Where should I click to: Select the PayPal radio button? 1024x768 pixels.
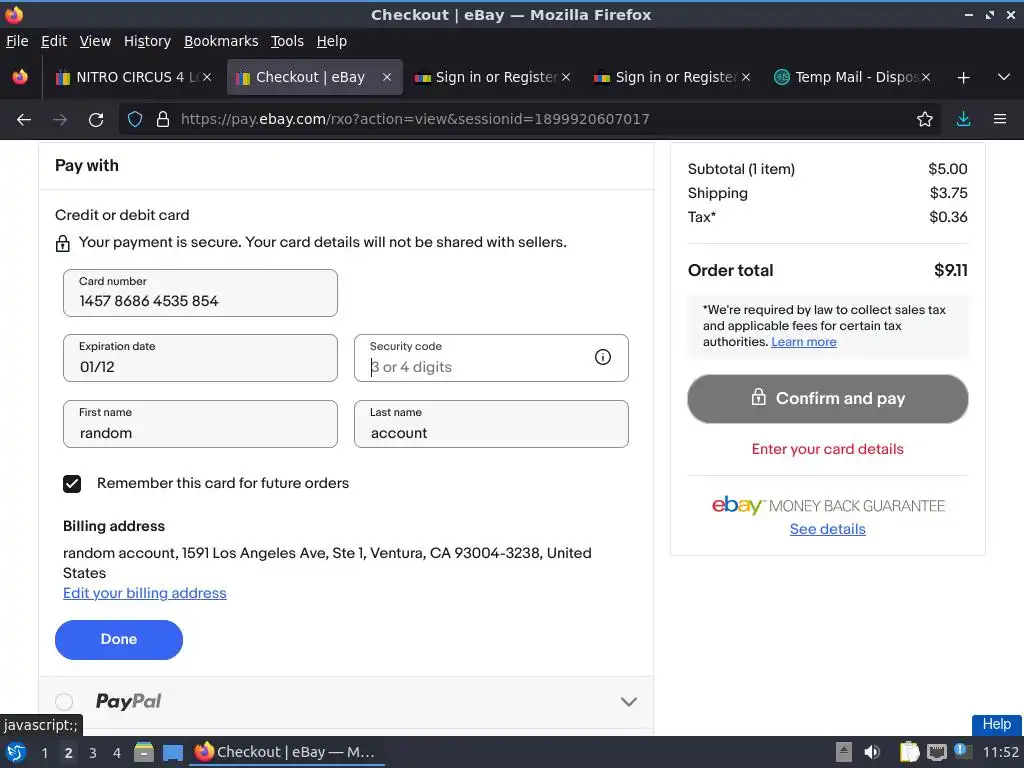[64, 701]
